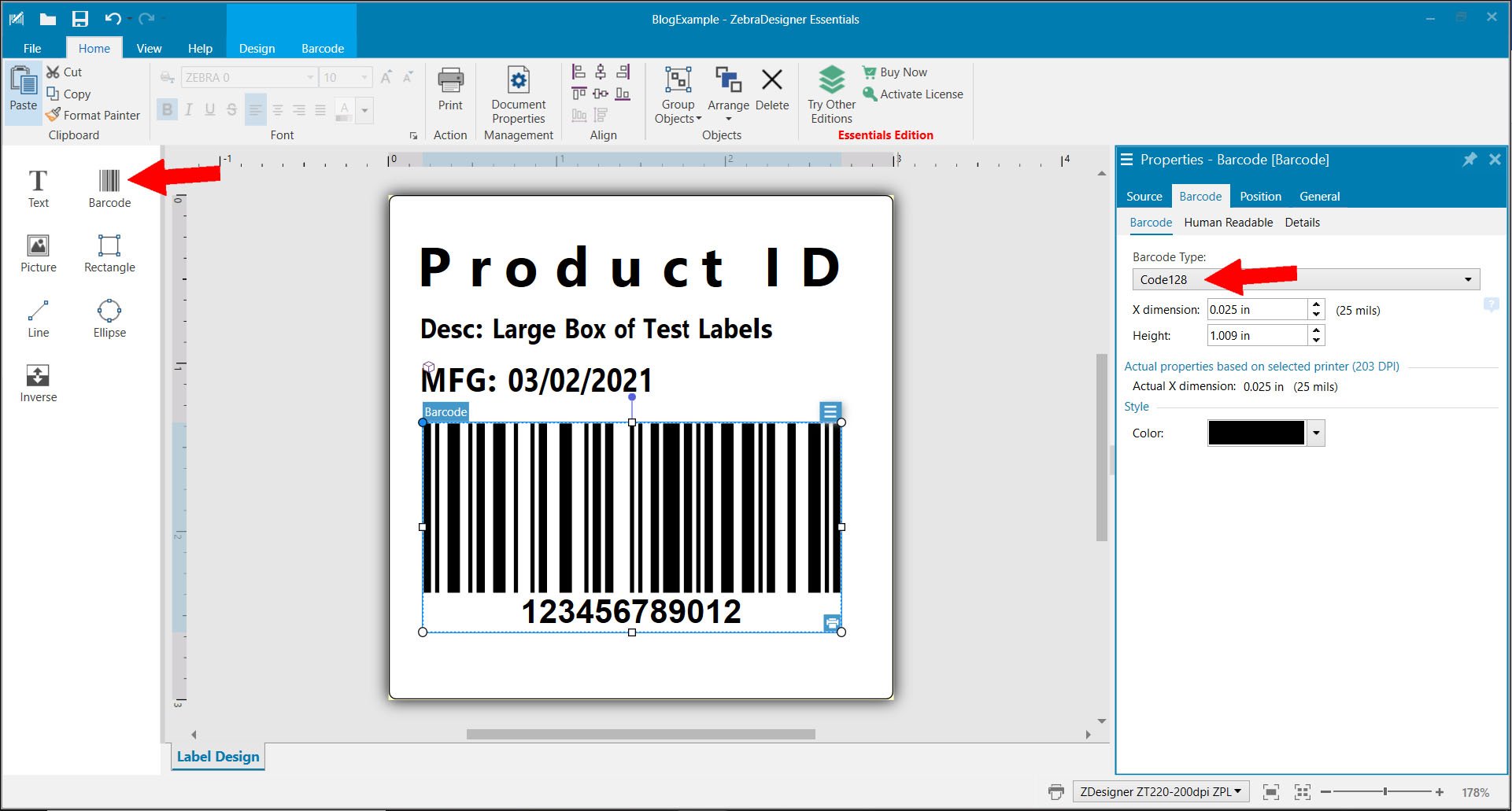This screenshot has height=811, width=1512.
Task: Open the font name dropdown
Action: [x=309, y=77]
